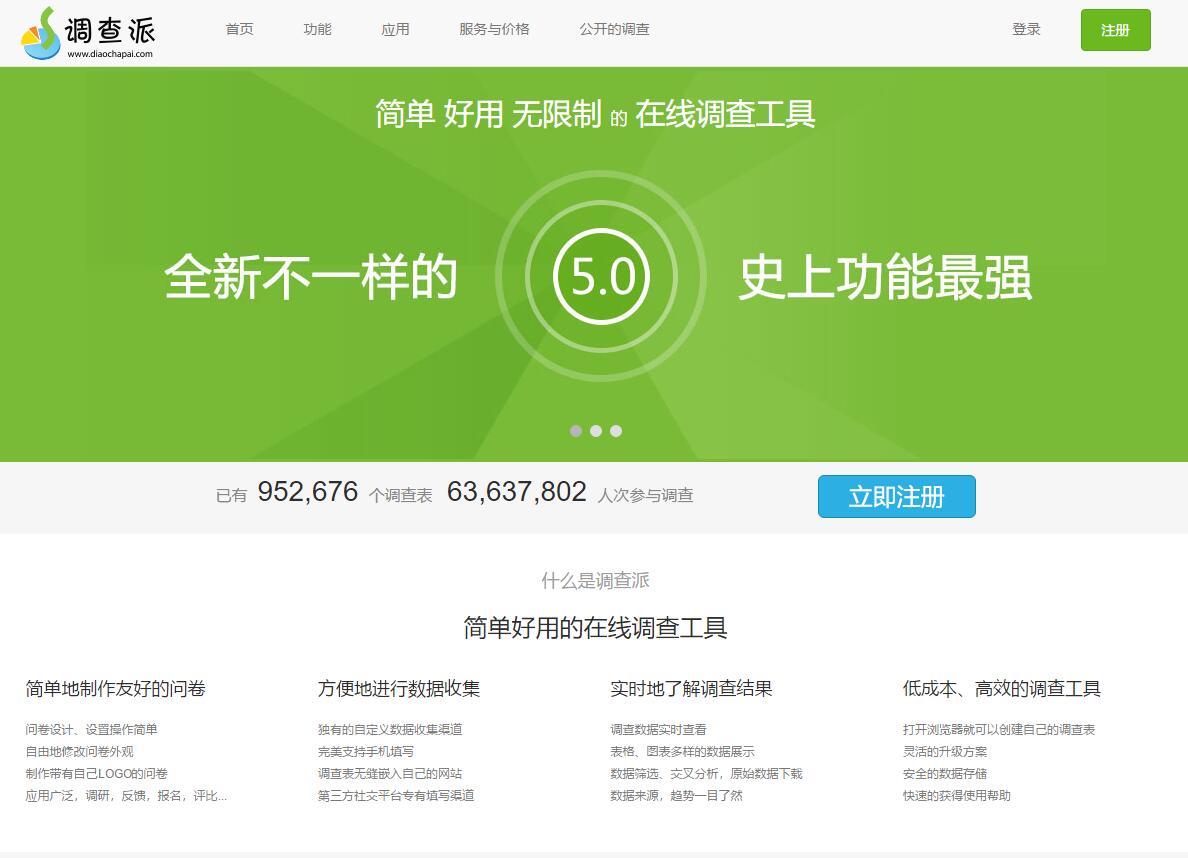Click the 快速的获得使用帮助 line

click(x=956, y=795)
